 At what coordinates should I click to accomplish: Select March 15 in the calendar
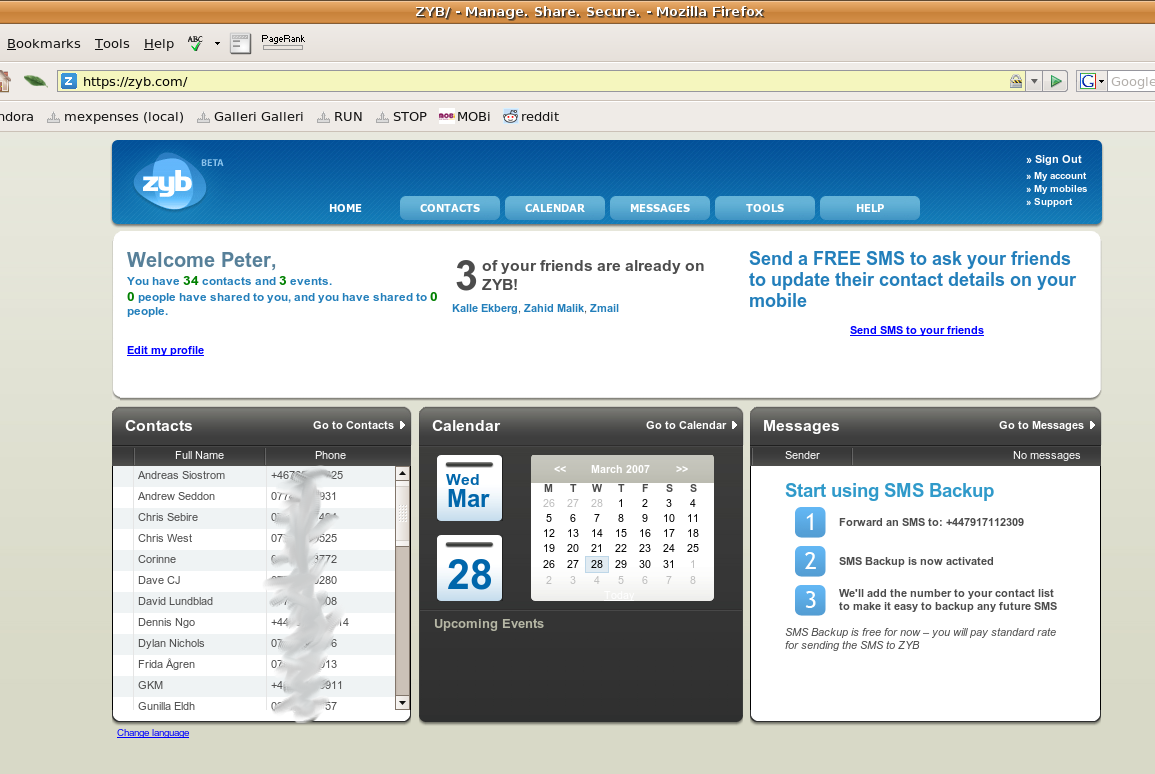621,533
